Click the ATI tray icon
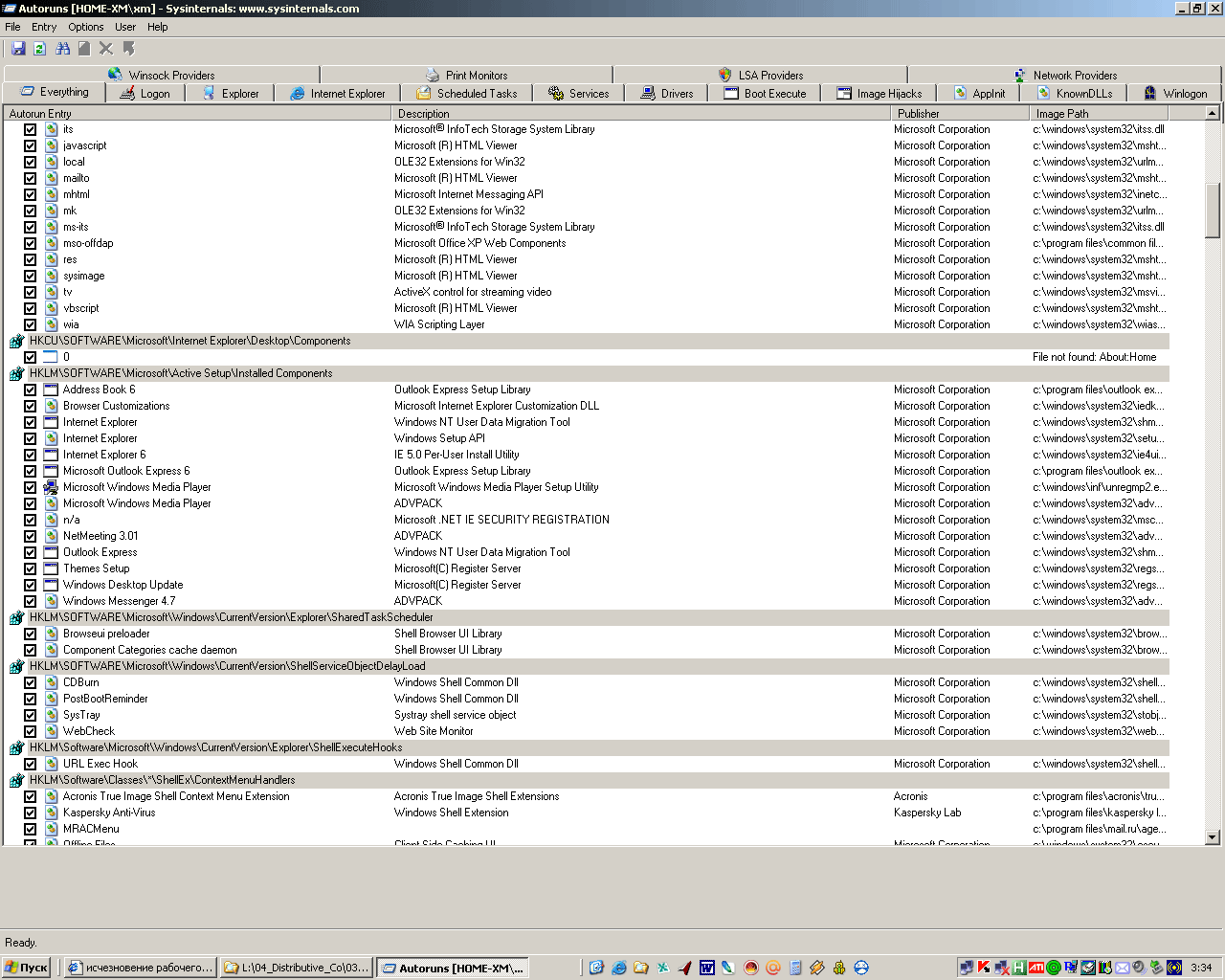Image resolution: width=1225 pixels, height=980 pixels. (x=1036, y=968)
